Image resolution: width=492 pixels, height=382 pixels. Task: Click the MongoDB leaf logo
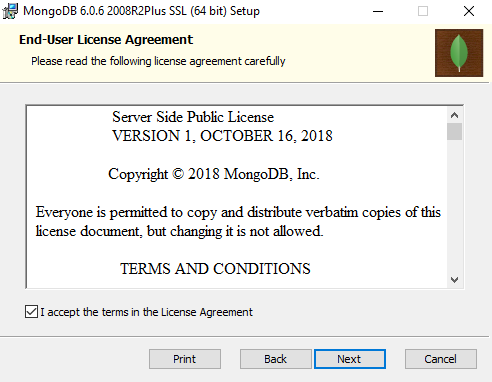pyautogui.click(x=459, y=53)
